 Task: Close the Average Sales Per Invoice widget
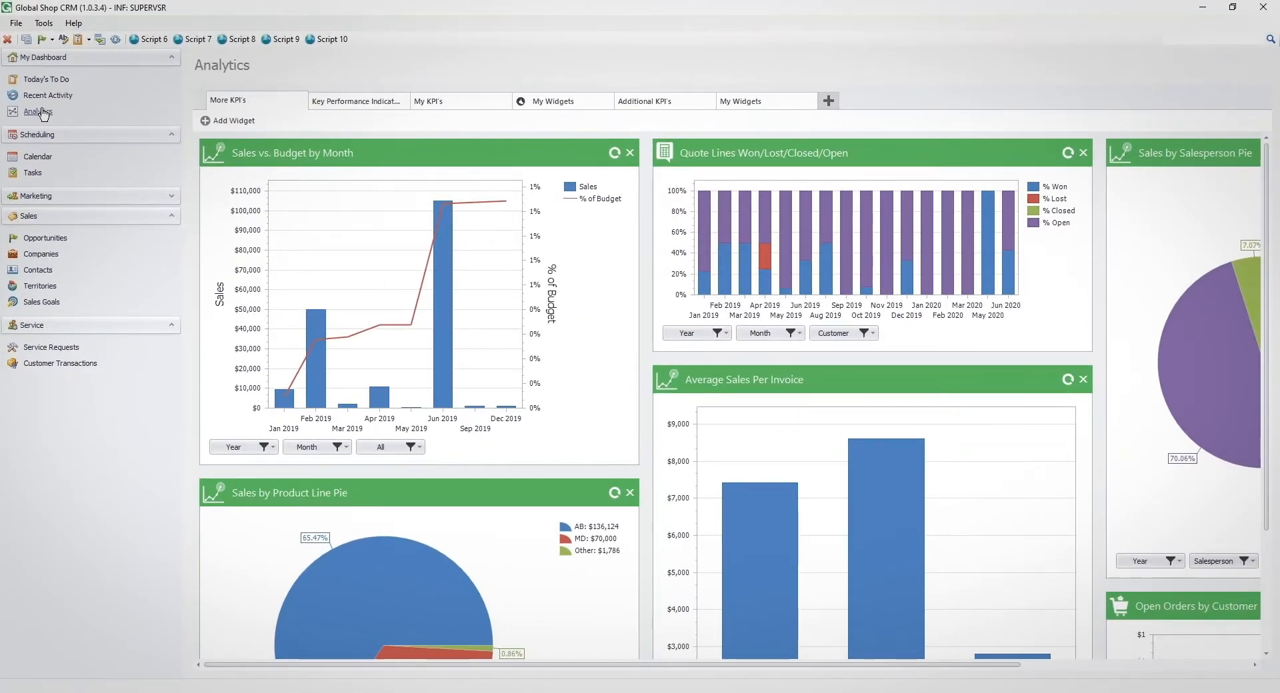point(1083,380)
